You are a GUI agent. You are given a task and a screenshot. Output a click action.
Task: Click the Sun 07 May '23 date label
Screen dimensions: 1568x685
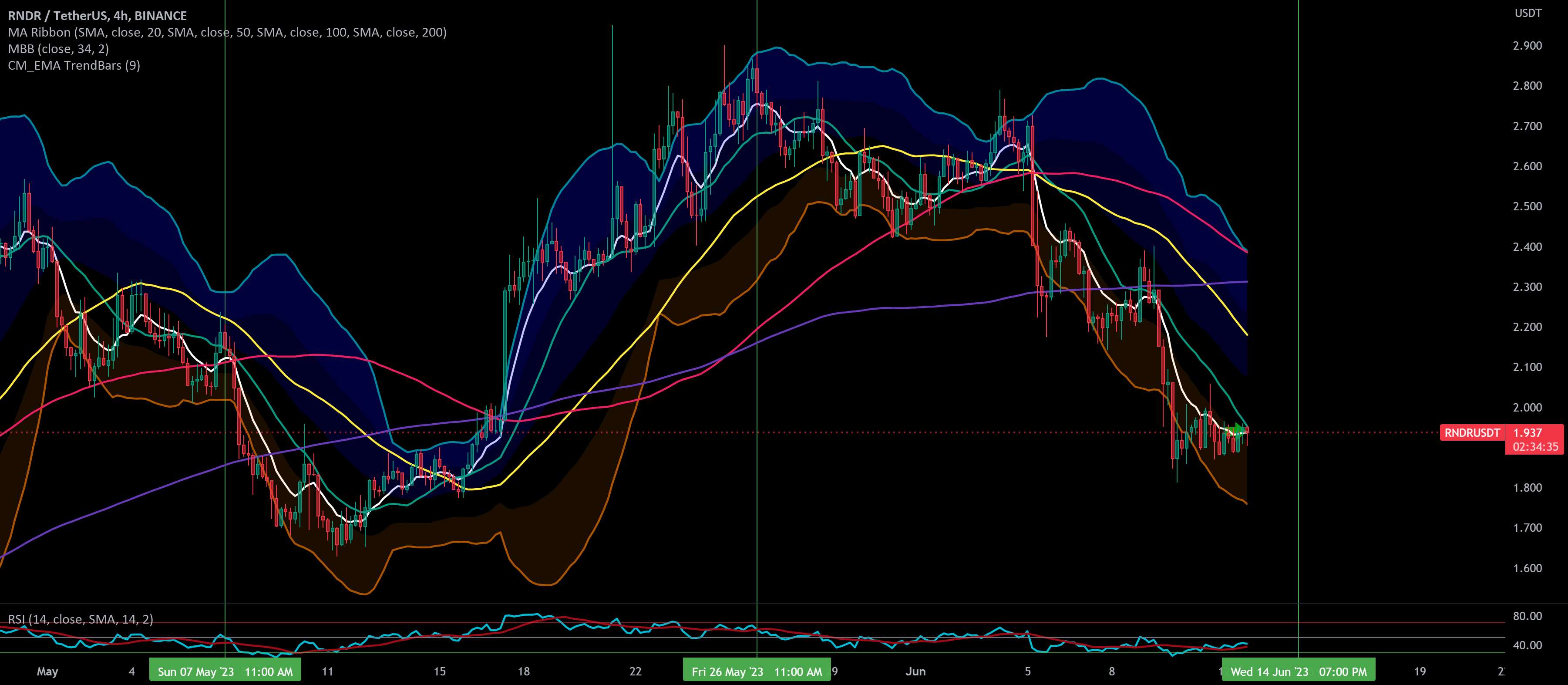point(225,672)
